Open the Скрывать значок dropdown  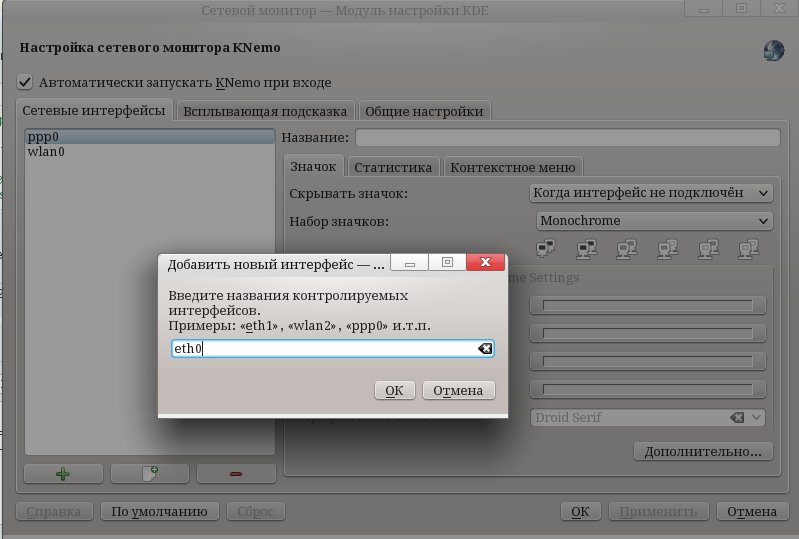tap(651, 193)
